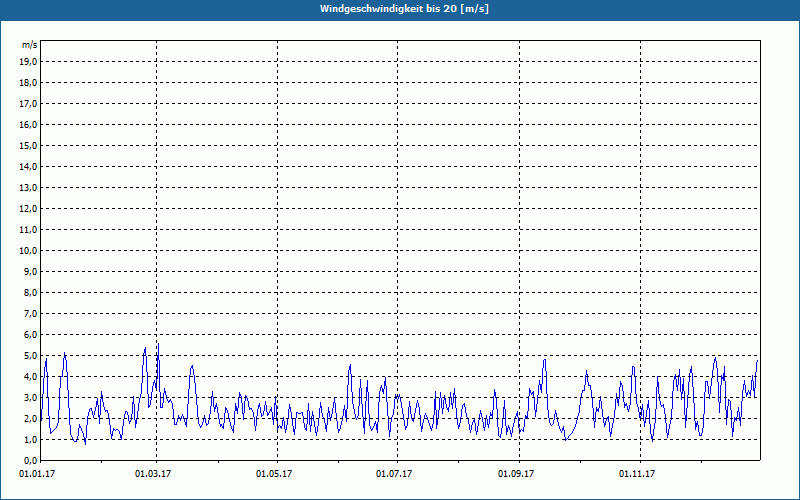Select the 01.11.17 date label
Viewport: 800px width, 500px height.
point(637,473)
